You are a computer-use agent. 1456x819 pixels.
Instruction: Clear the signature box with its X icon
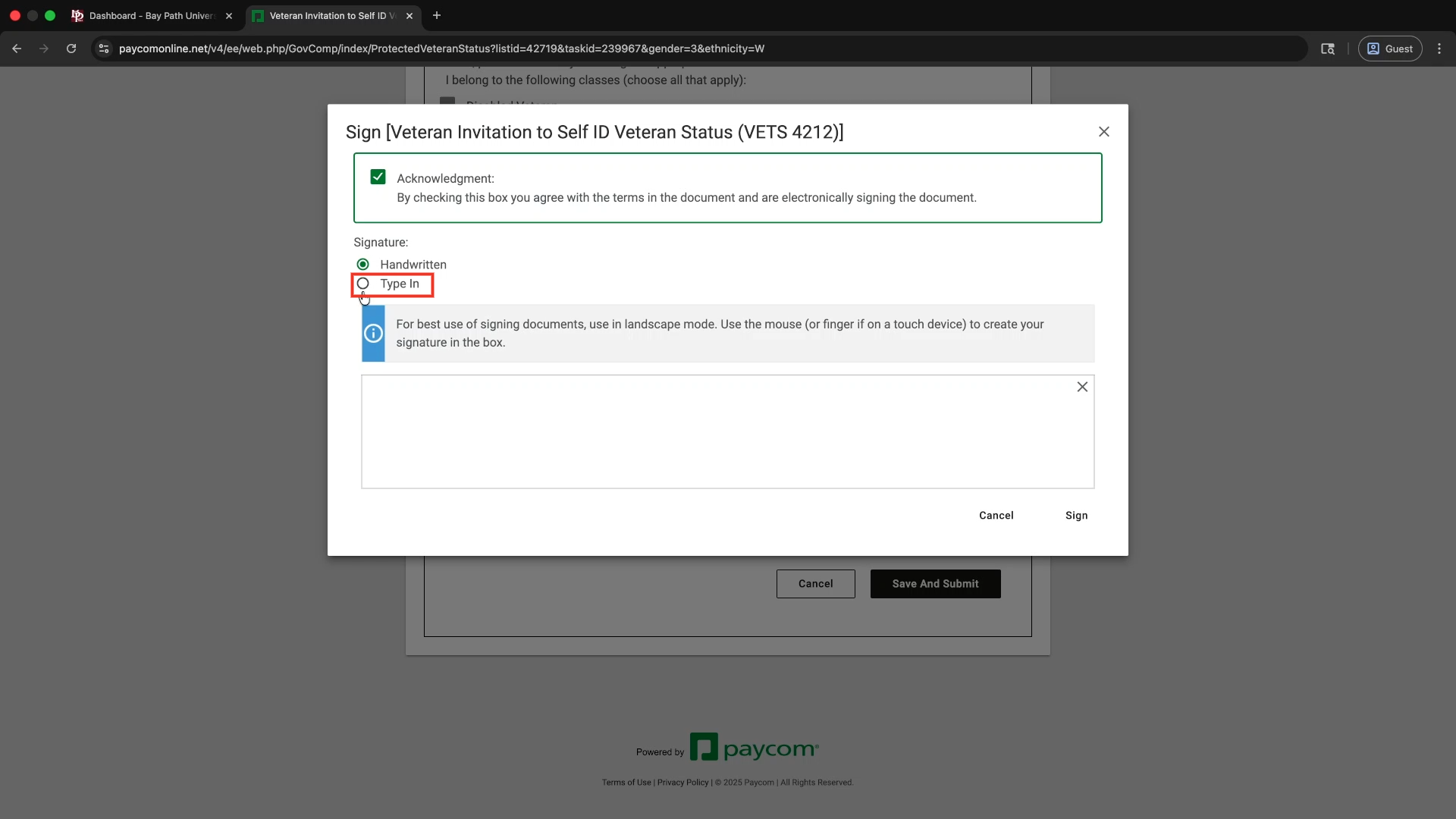(x=1082, y=387)
